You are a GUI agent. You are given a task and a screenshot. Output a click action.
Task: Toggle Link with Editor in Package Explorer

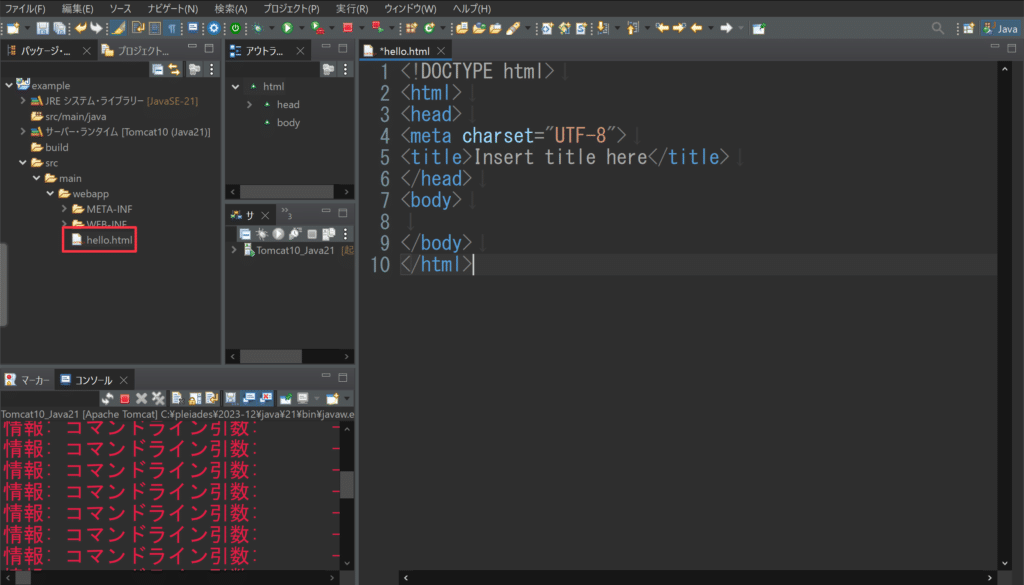174,69
